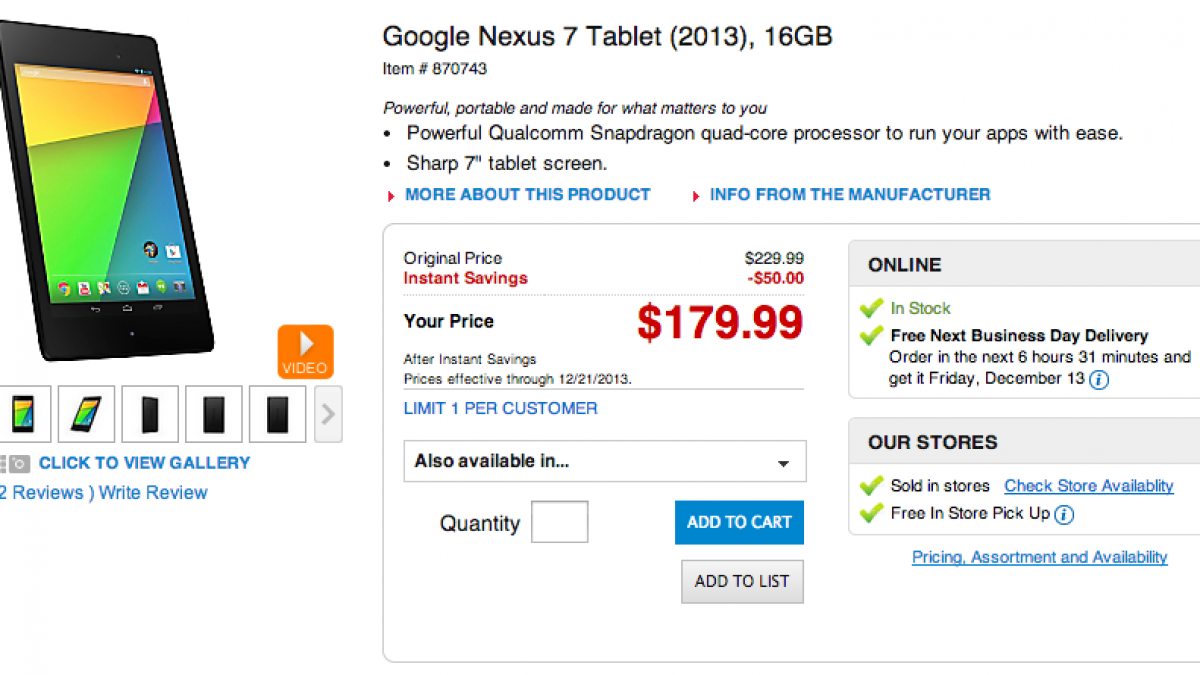Open CLICK TO VIEW GALLERY link
The width and height of the screenshot is (1200, 675).
click(144, 463)
